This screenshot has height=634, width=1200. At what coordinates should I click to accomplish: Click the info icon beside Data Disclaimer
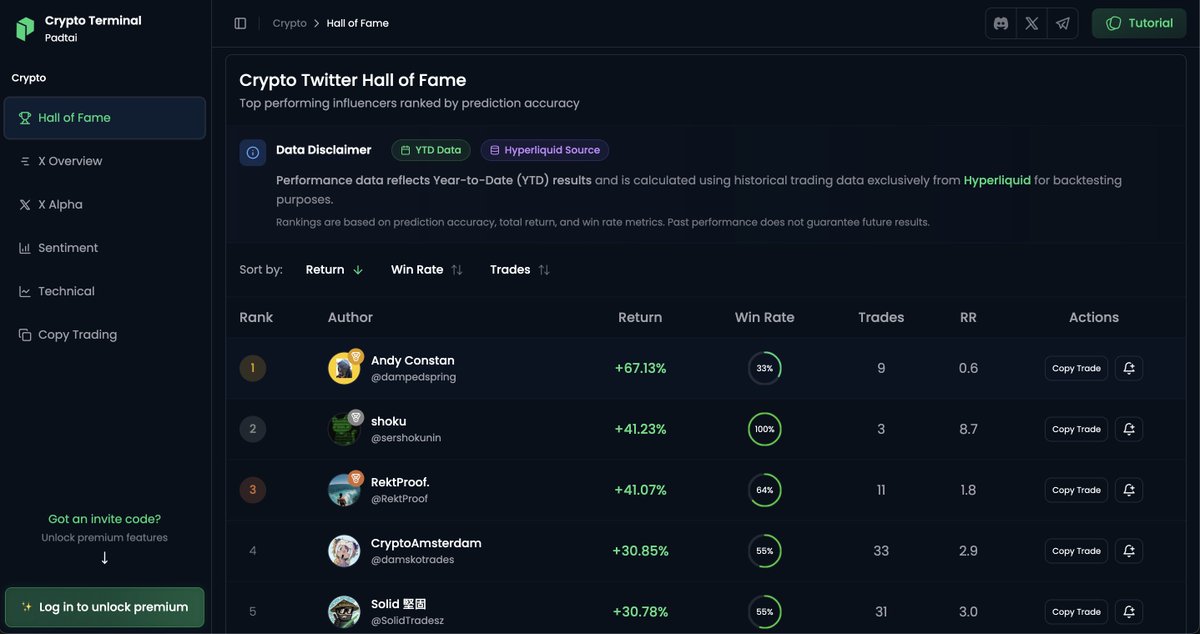(253, 152)
